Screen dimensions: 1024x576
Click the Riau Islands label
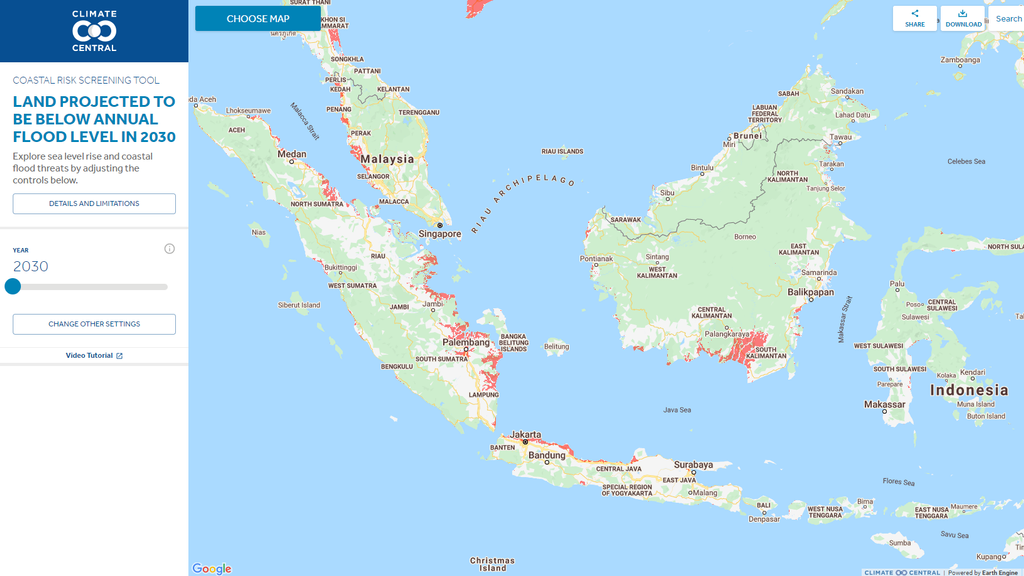click(562, 152)
